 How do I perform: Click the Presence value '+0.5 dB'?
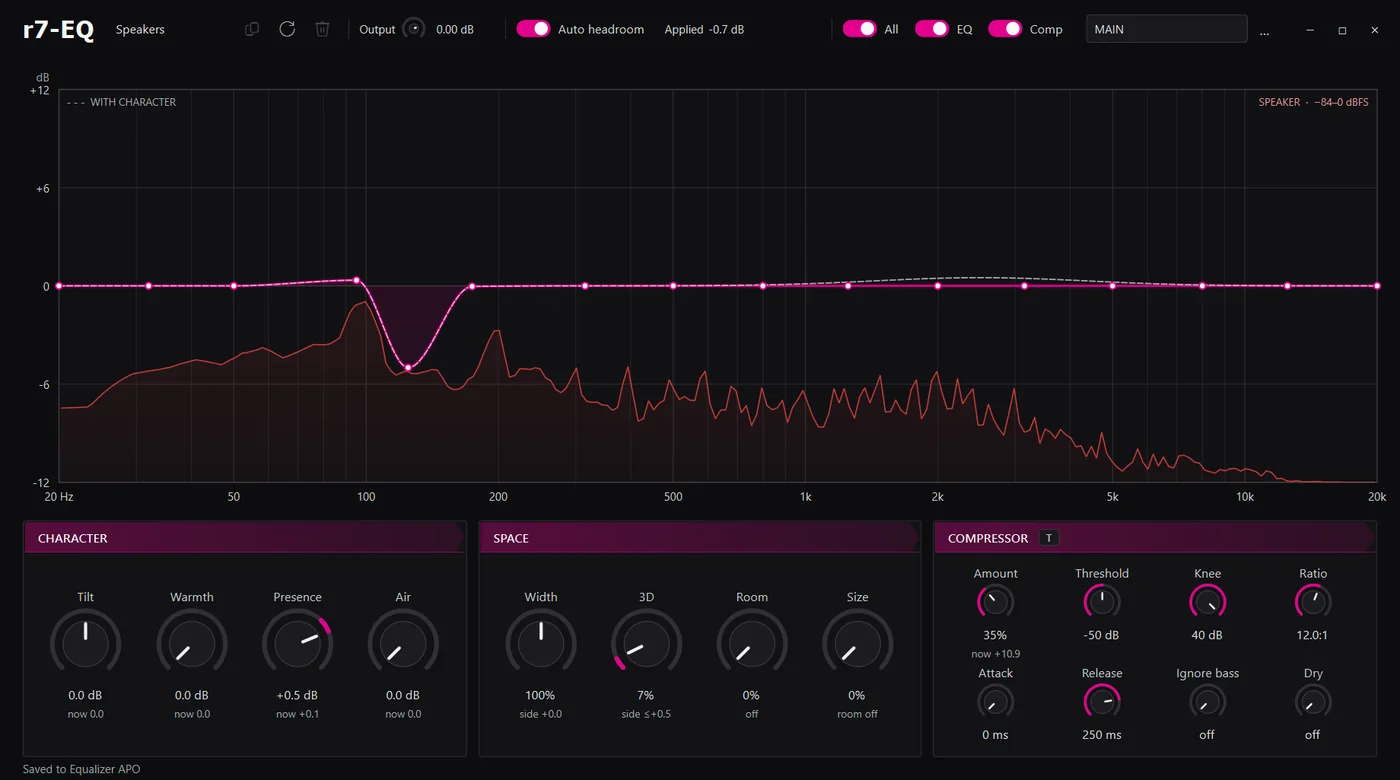point(297,695)
